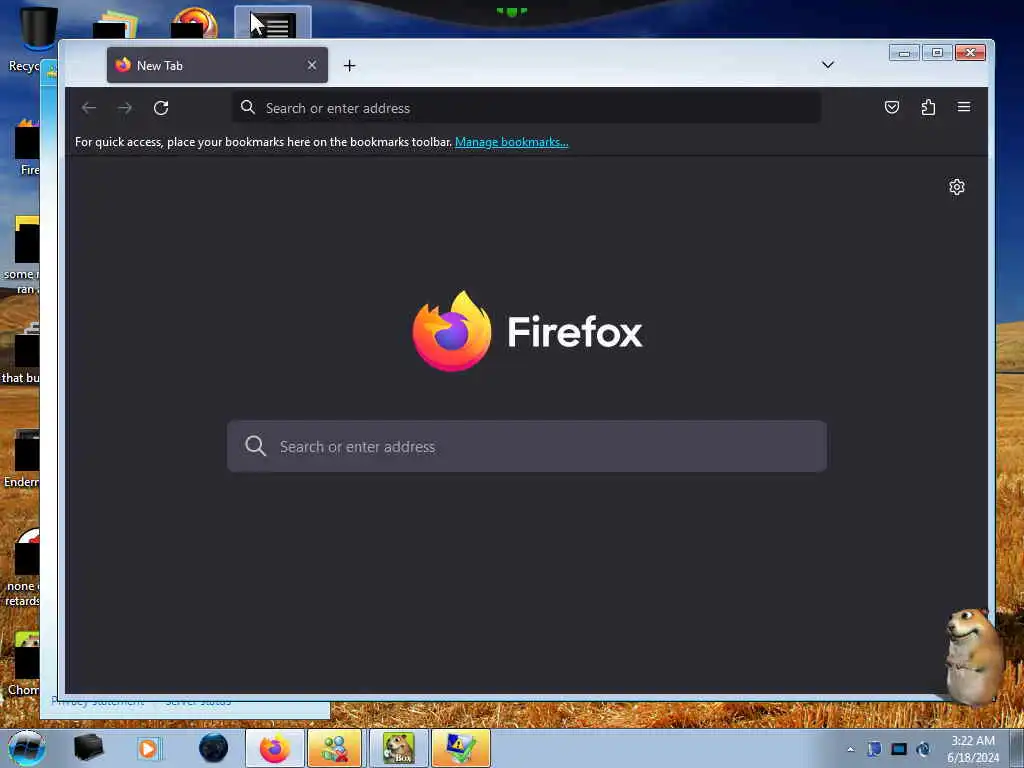Viewport: 1024px width, 768px height.
Task: Select the desktop icon labeled Chom
Action: (24, 664)
